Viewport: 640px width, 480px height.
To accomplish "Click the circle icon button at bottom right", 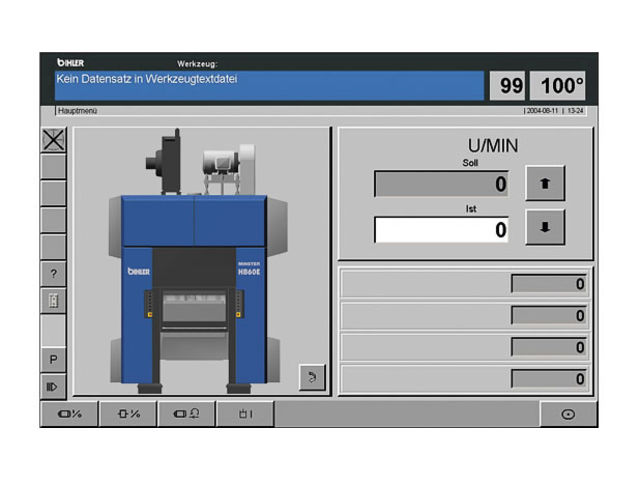I will [568, 414].
